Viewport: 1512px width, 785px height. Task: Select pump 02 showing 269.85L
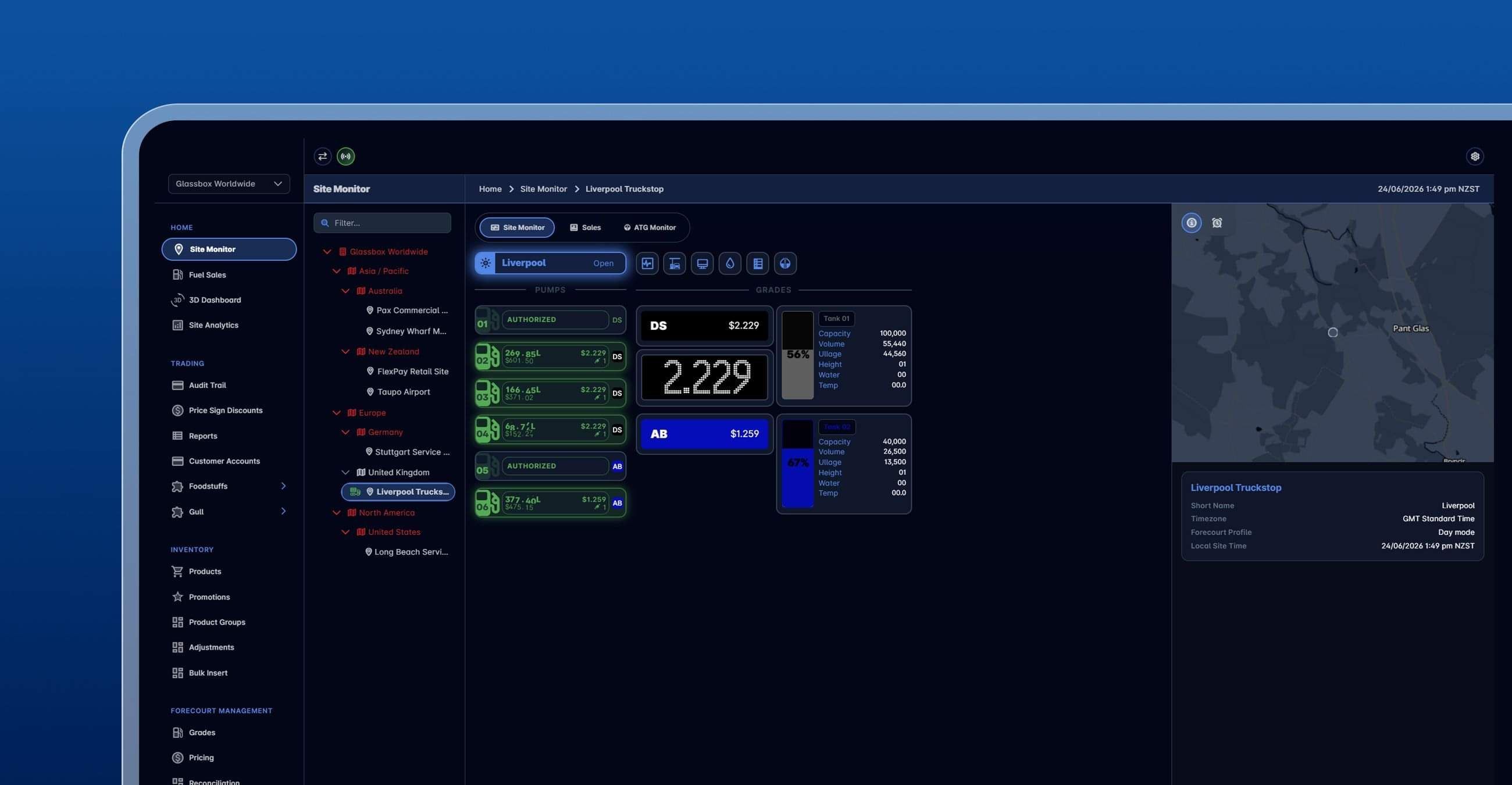pyautogui.click(x=551, y=356)
